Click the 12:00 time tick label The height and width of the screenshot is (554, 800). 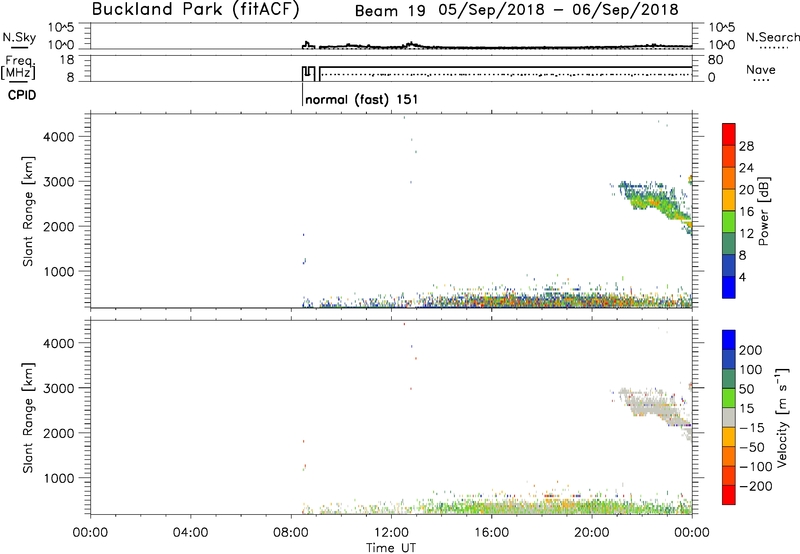click(391, 533)
